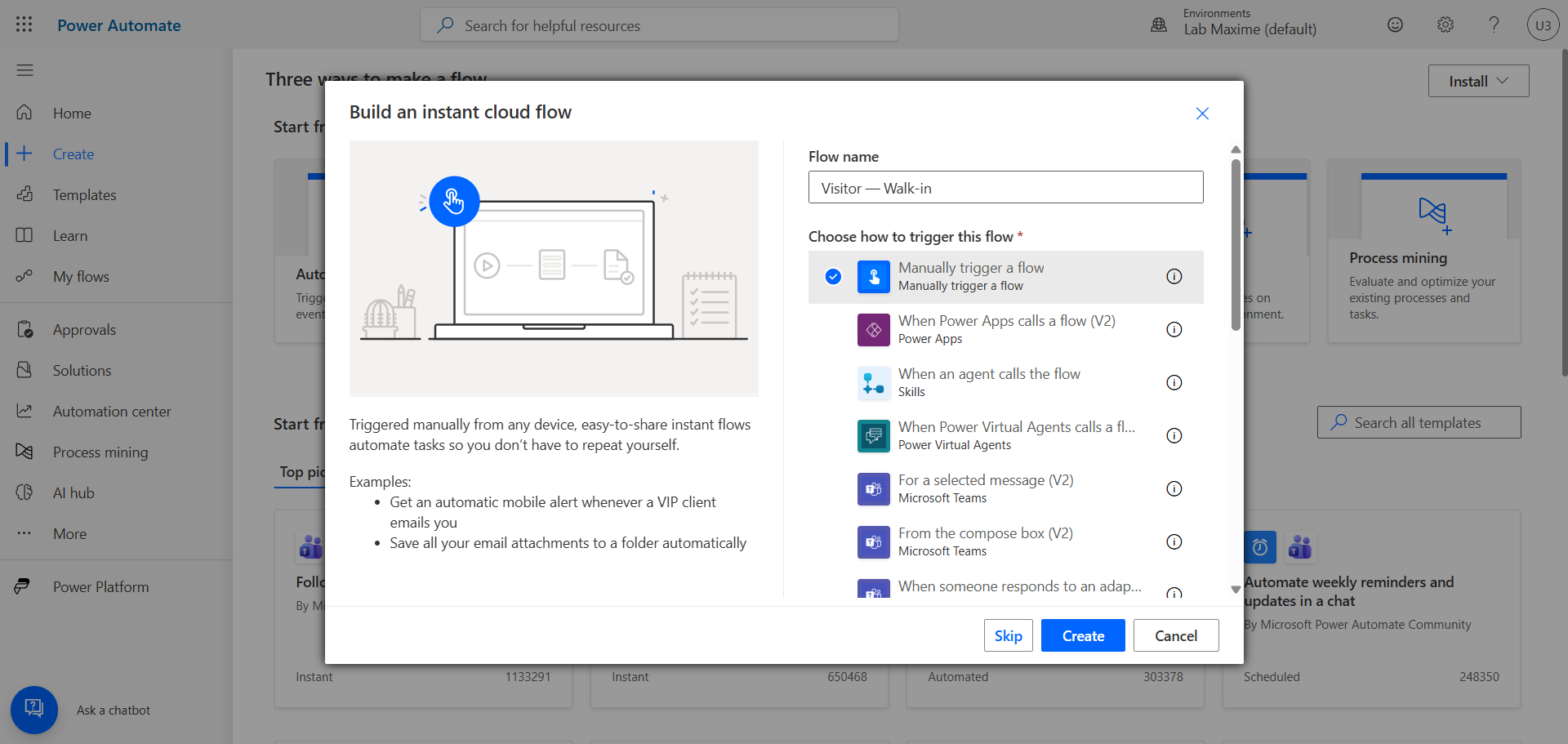Focus the Search all templates box
Screen dimensions: 1568x744
(x=1419, y=422)
